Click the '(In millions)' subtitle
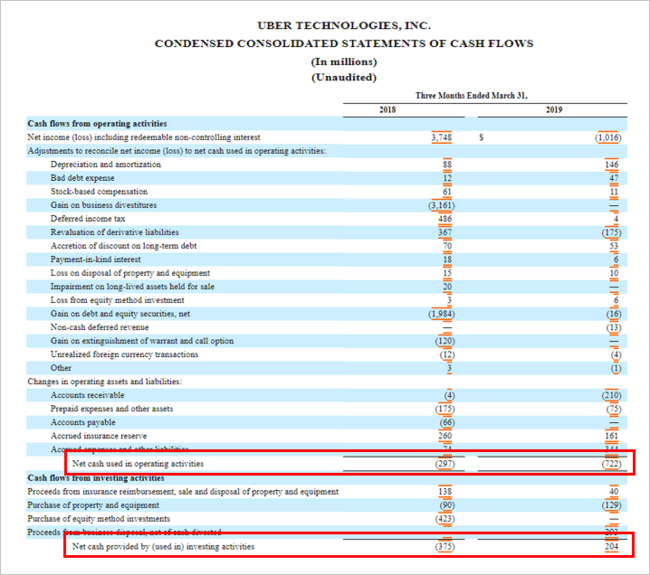Viewport: 650px width, 575px height. (344, 62)
